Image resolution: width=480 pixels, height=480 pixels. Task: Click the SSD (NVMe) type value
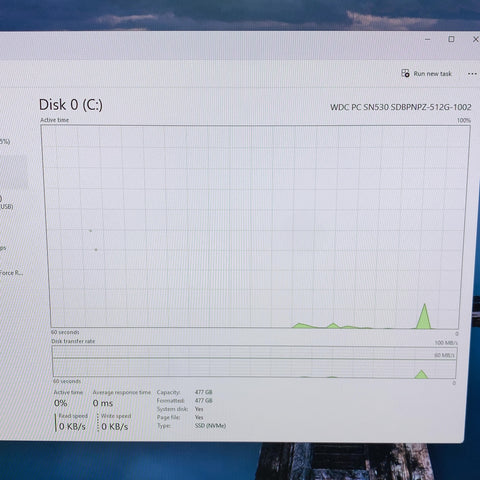[210, 426]
